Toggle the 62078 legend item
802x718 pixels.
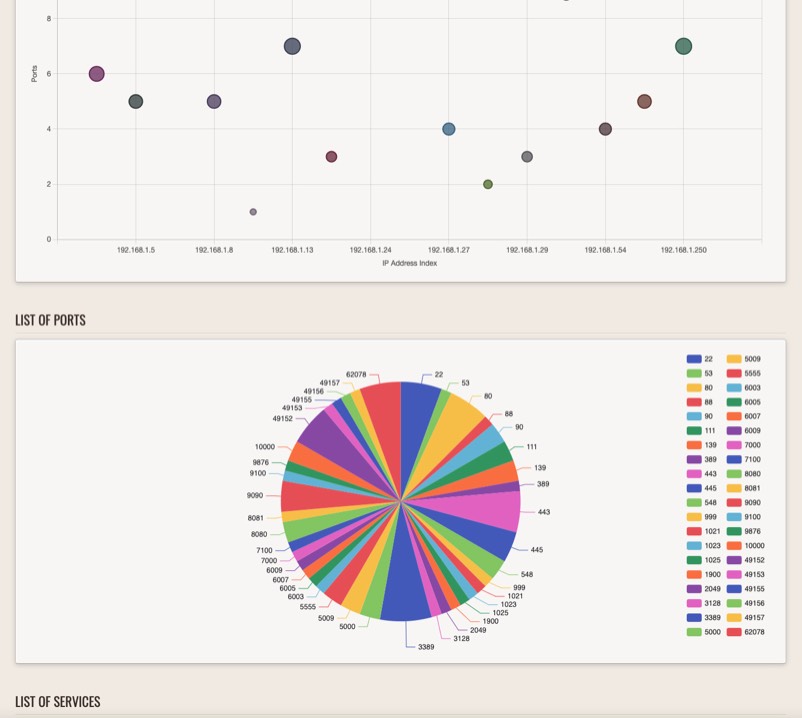point(733,632)
